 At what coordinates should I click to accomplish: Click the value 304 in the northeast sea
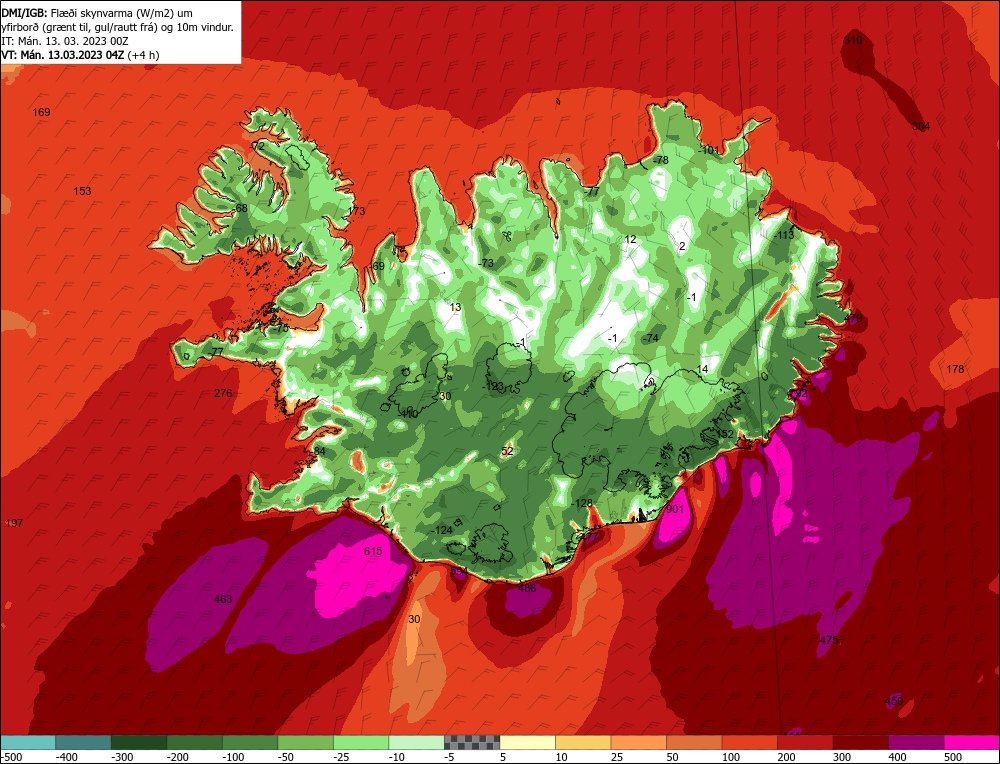(921, 126)
